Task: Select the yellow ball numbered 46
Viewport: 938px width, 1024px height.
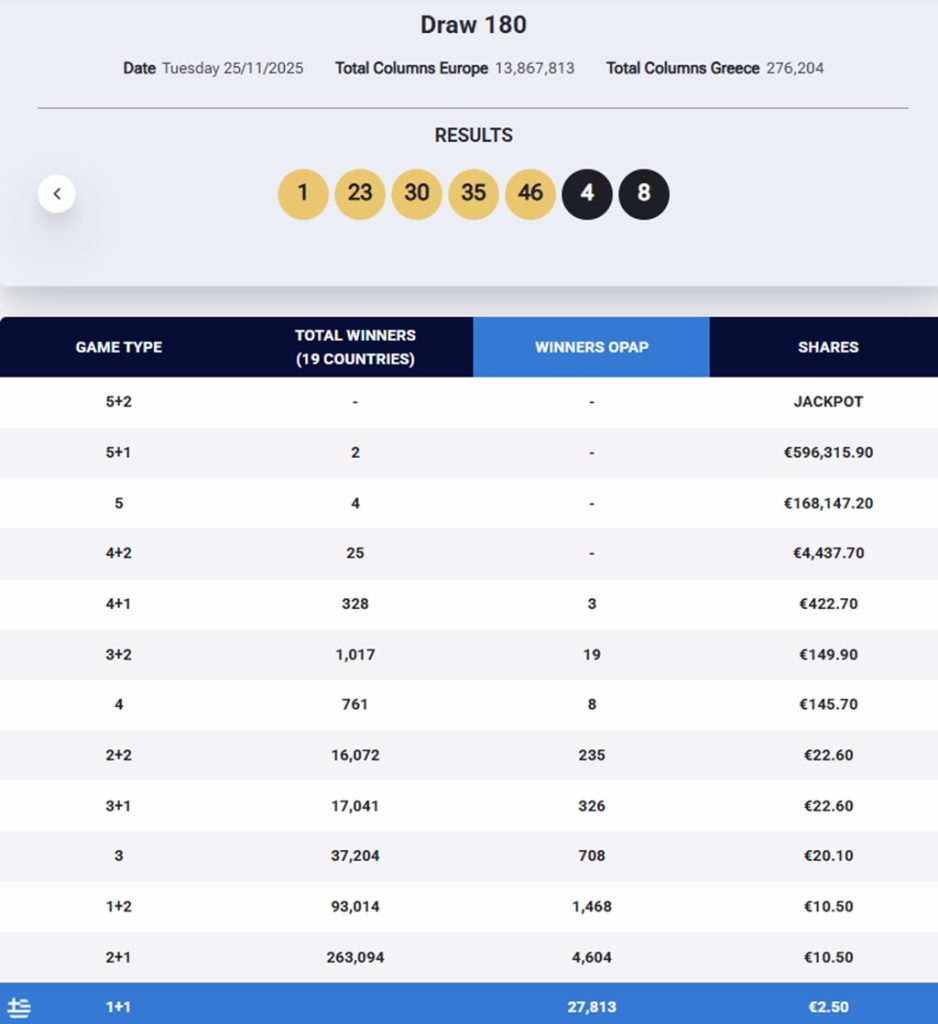Action: coord(531,194)
